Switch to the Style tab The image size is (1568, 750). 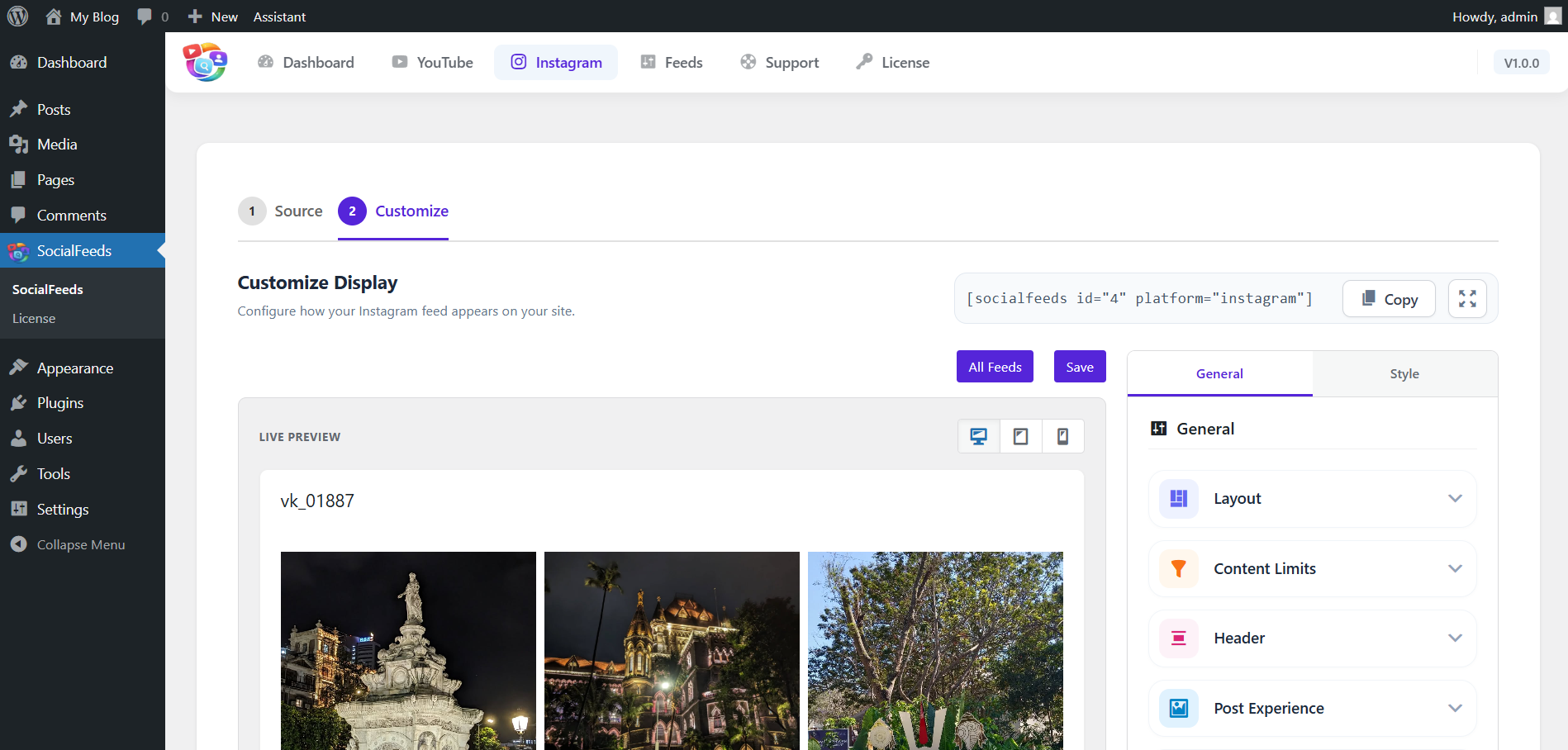[x=1404, y=374]
